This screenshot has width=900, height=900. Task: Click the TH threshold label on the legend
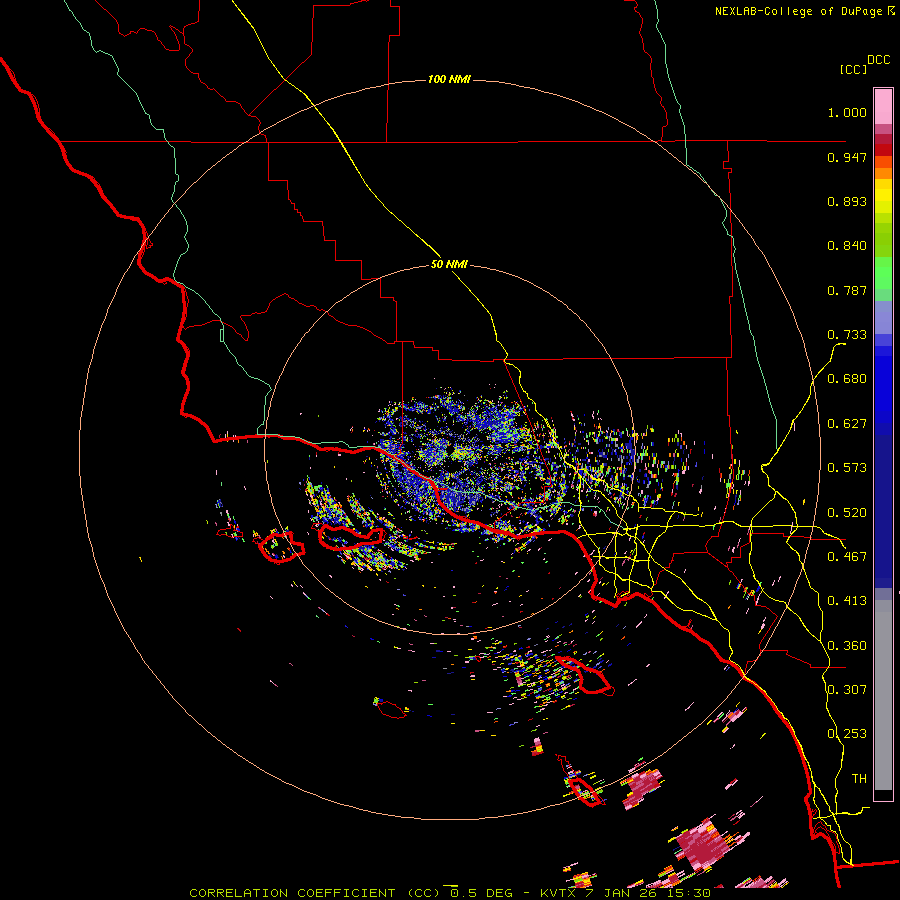tap(859, 778)
